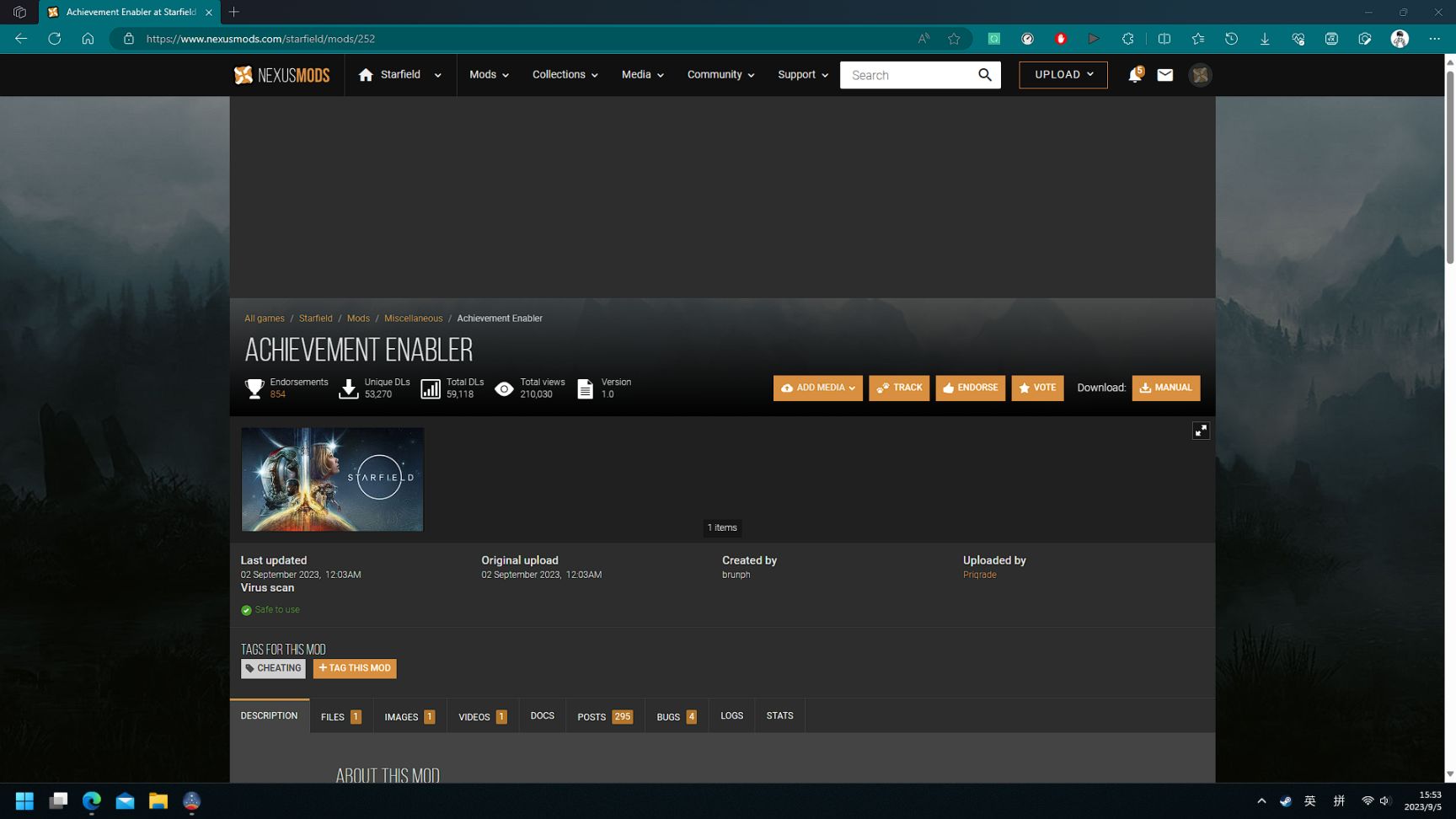Open uploader Priqrade profile link
This screenshot has height=819, width=1456.
979,575
